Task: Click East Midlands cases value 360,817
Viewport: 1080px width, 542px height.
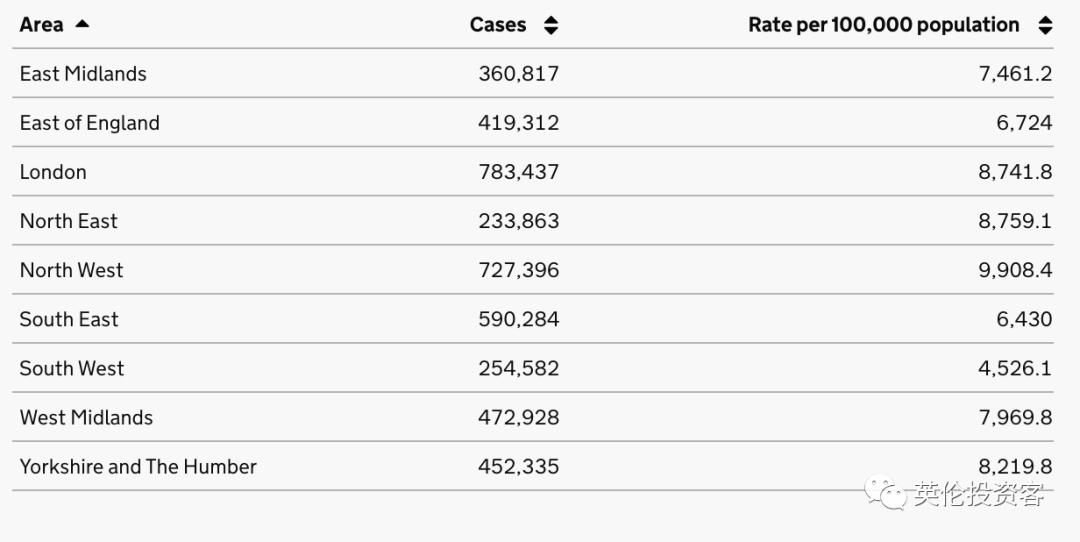Action: [x=518, y=74]
